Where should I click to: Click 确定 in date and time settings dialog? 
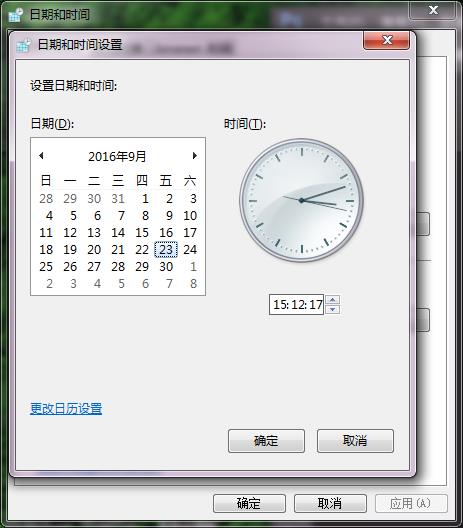(266, 441)
